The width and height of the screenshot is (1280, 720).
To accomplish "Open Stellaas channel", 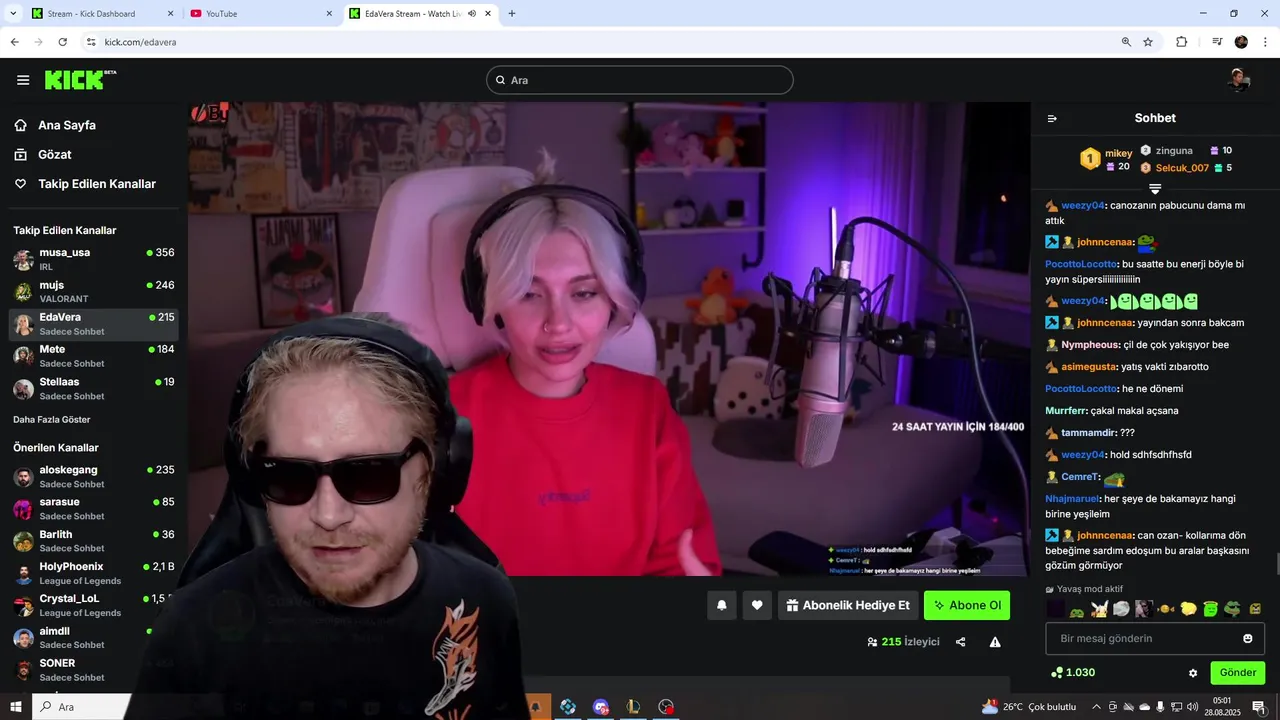I will point(94,389).
